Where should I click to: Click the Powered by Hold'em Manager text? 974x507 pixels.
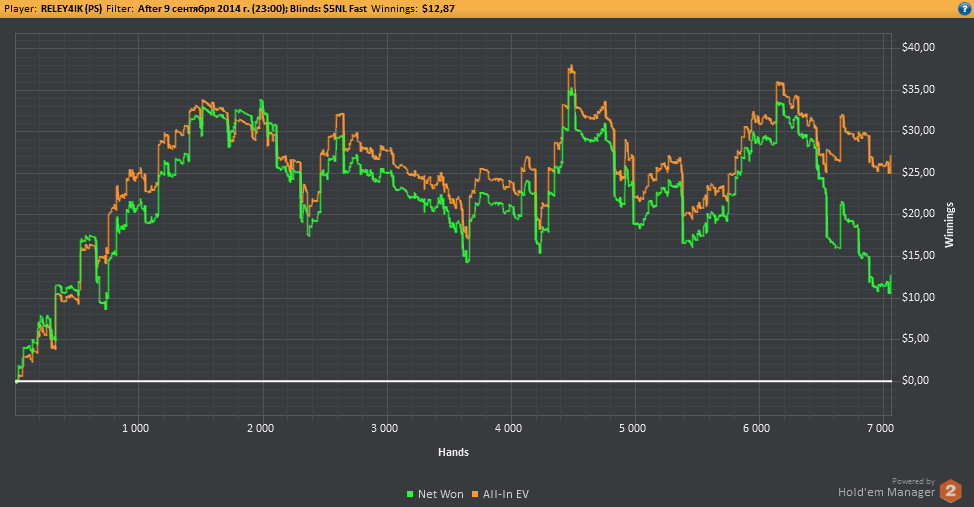(x=886, y=488)
